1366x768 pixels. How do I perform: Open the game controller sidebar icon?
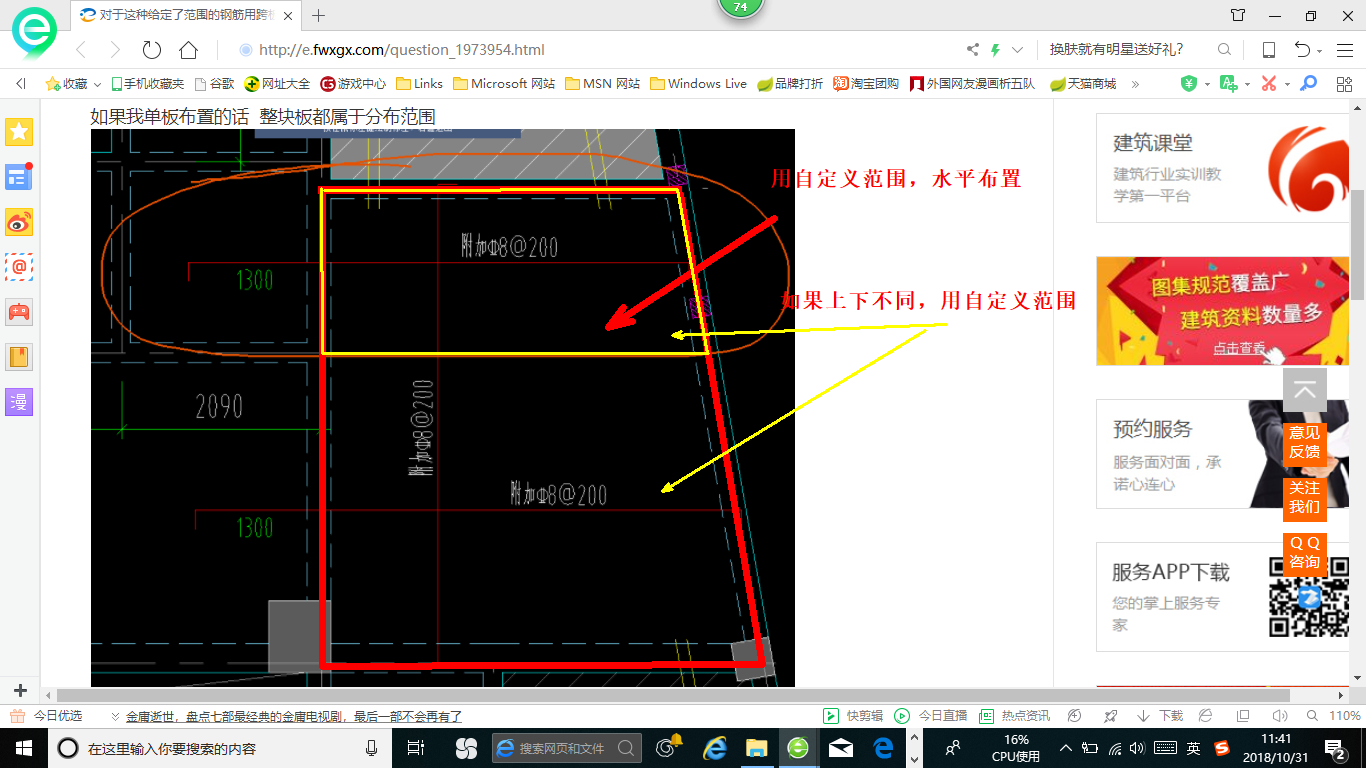point(20,312)
